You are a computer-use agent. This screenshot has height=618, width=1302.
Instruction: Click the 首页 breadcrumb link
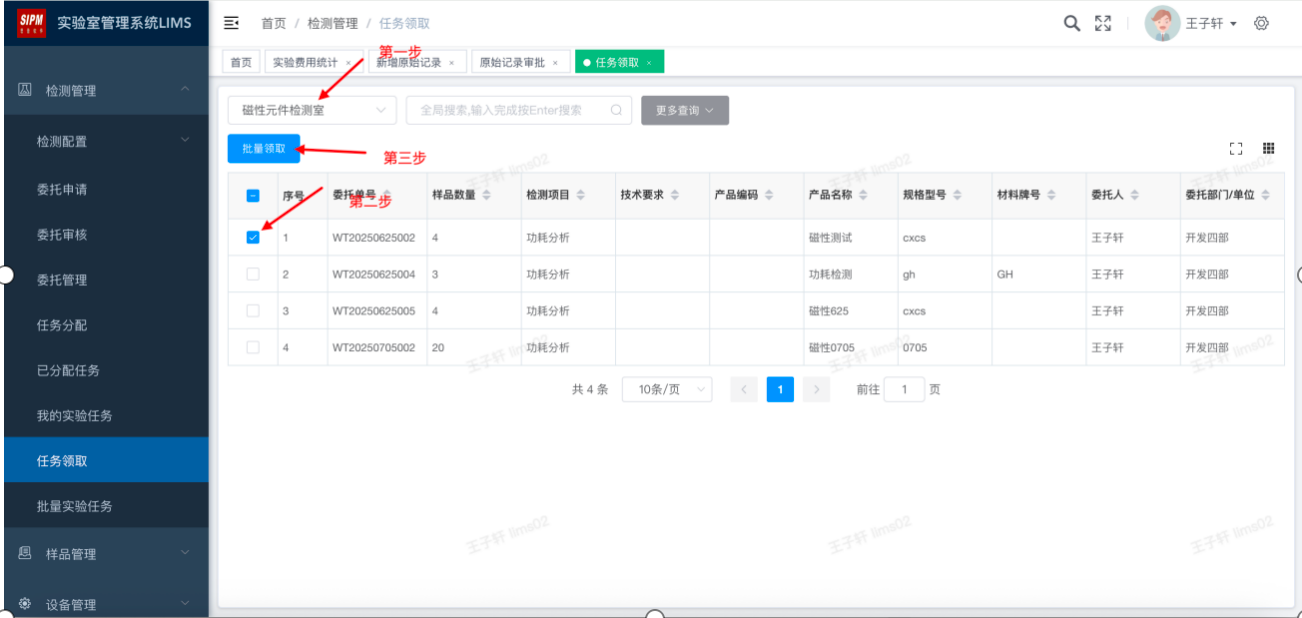(x=273, y=23)
